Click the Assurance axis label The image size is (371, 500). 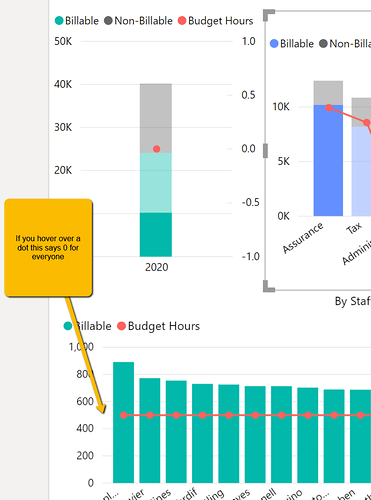(x=303, y=237)
